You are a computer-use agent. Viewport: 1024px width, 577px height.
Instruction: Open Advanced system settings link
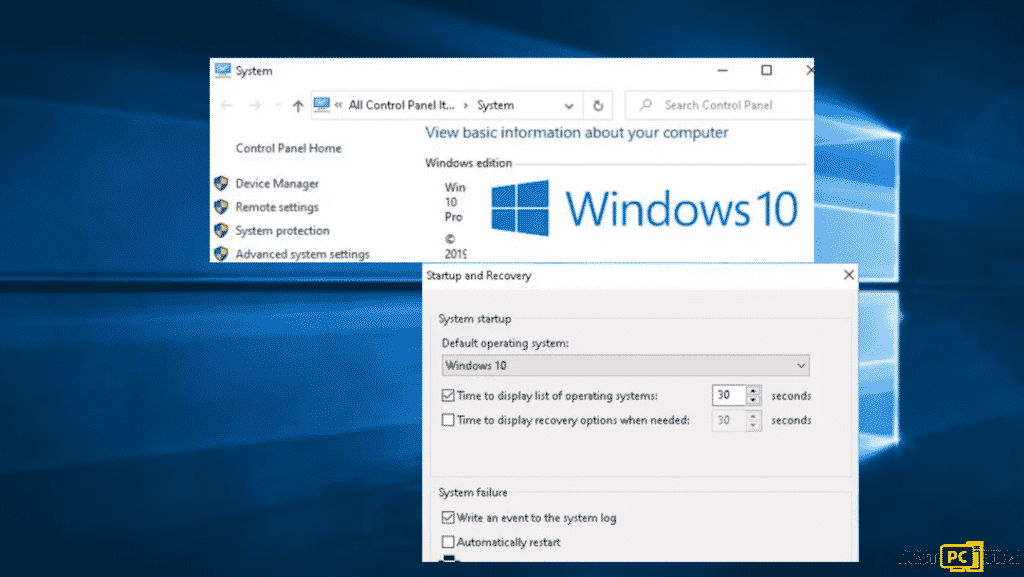pyautogui.click(x=302, y=254)
